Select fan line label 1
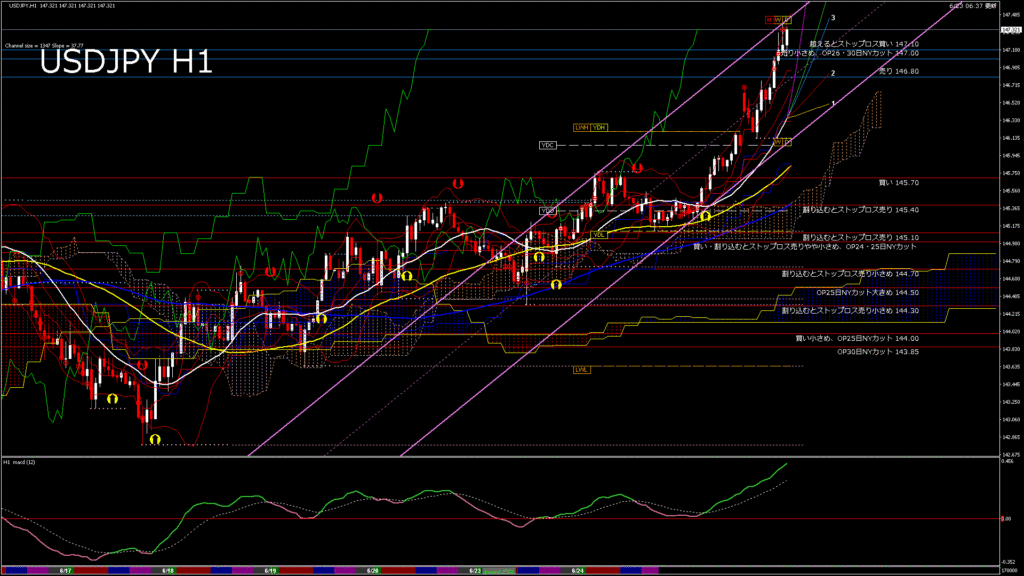This screenshot has width=1024, height=576. click(x=833, y=103)
